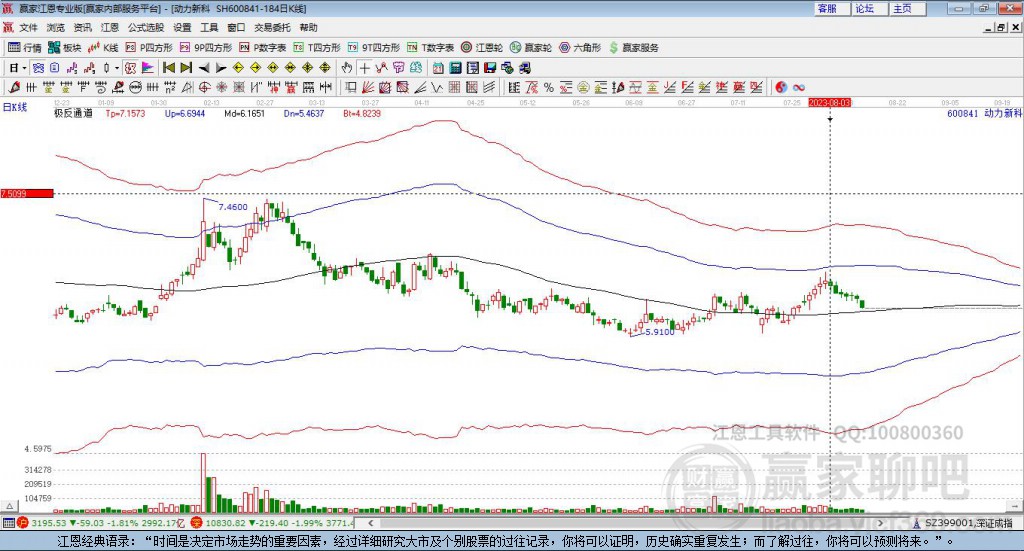Click the 主页 homepage button

908,8
